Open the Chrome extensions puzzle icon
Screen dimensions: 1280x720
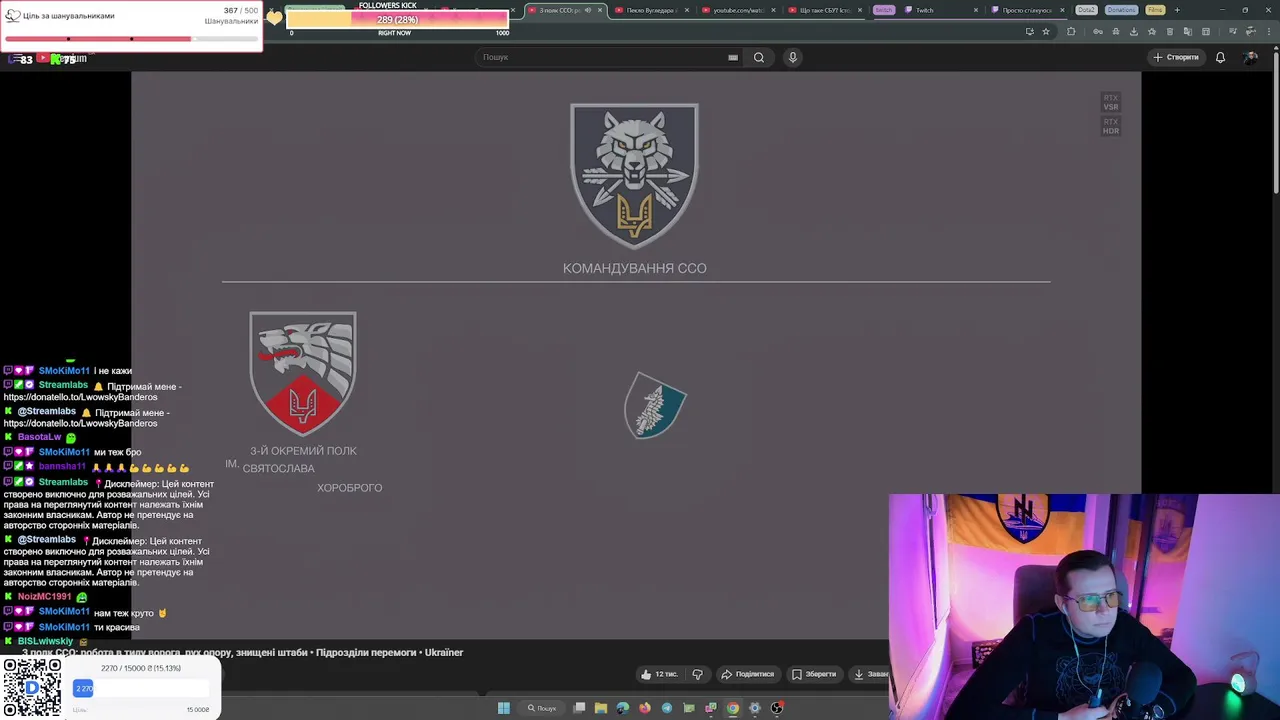click(x=1071, y=31)
